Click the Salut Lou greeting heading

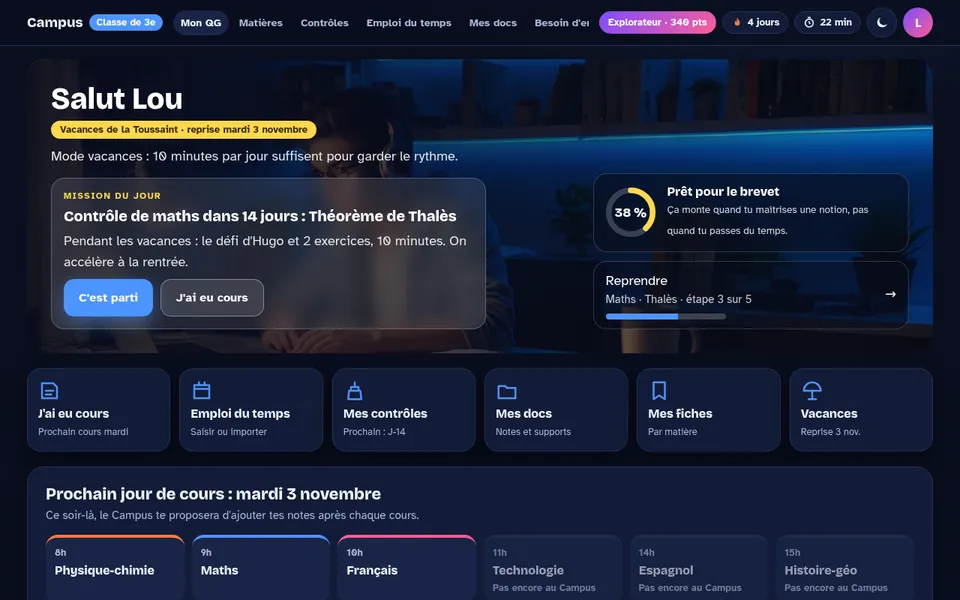[x=117, y=99]
